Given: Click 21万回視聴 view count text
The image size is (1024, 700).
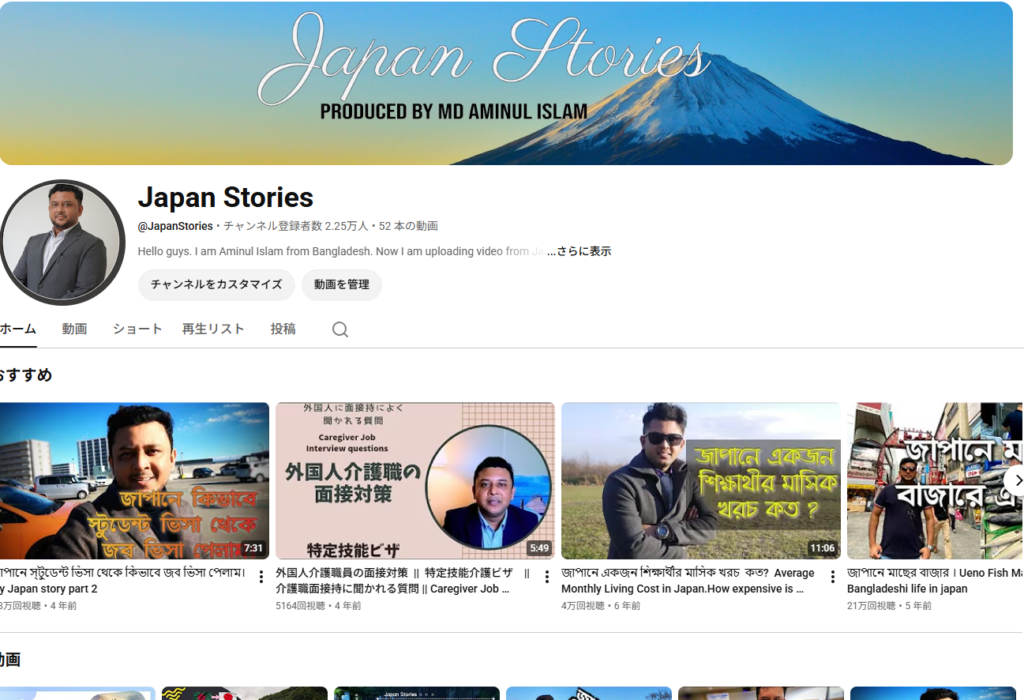Looking at the screenshot, I should tap(871, 606).
